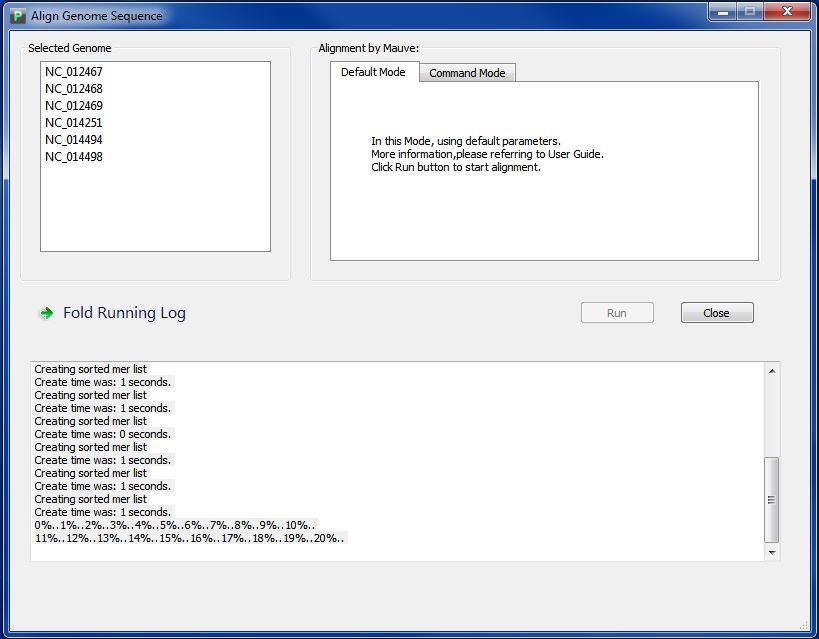Viewport: 819px width, 639px height.
Task: Minimize the Align Genome Sequence window
Action: (723, 11)
